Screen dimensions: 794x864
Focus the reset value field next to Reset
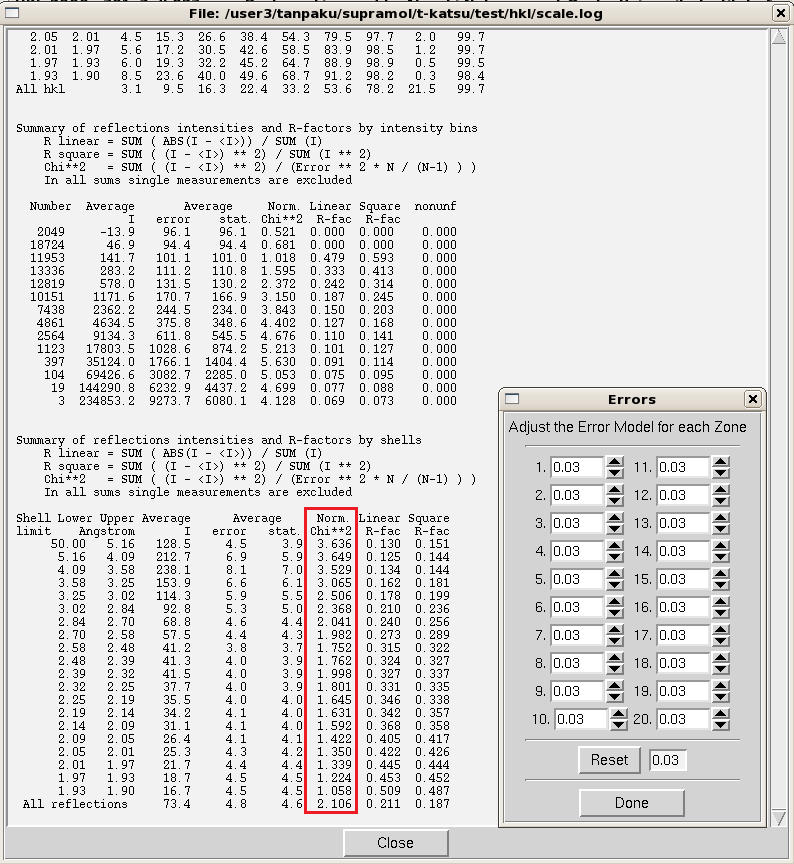coord(667,760)
